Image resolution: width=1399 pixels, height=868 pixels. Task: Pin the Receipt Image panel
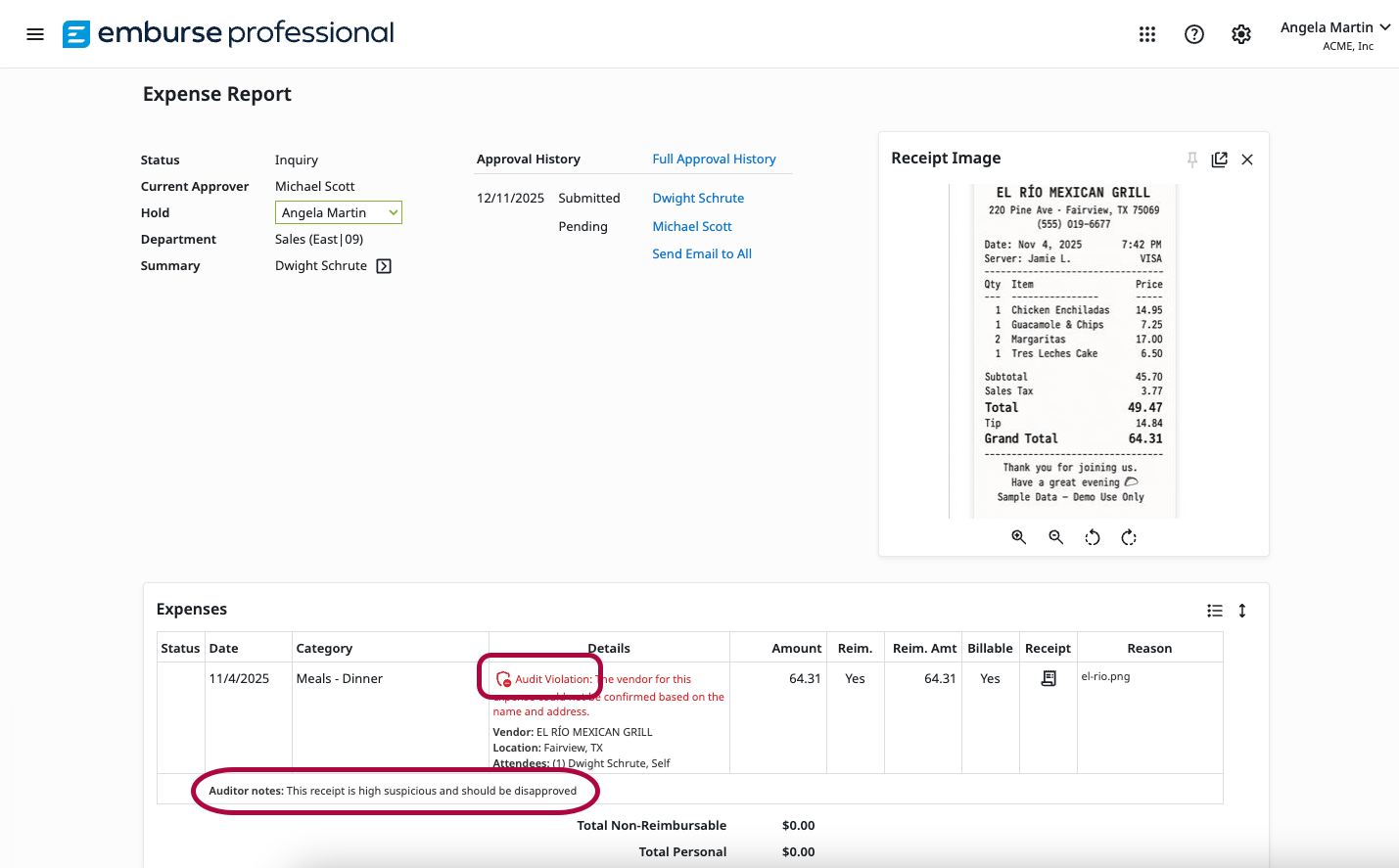(x=1191, y=160)
